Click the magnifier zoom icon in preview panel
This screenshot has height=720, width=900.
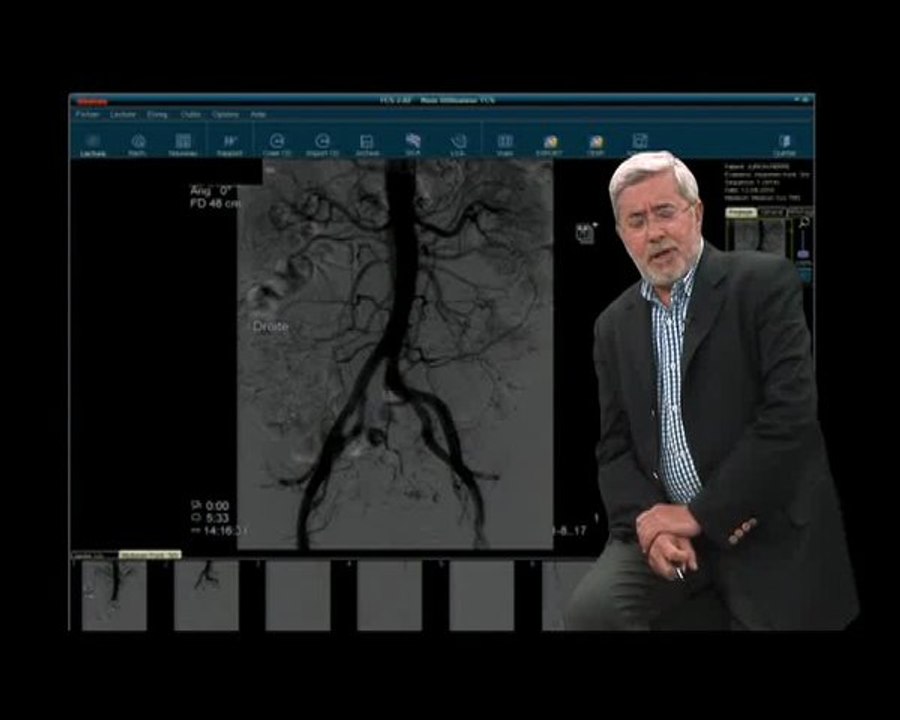804,222
